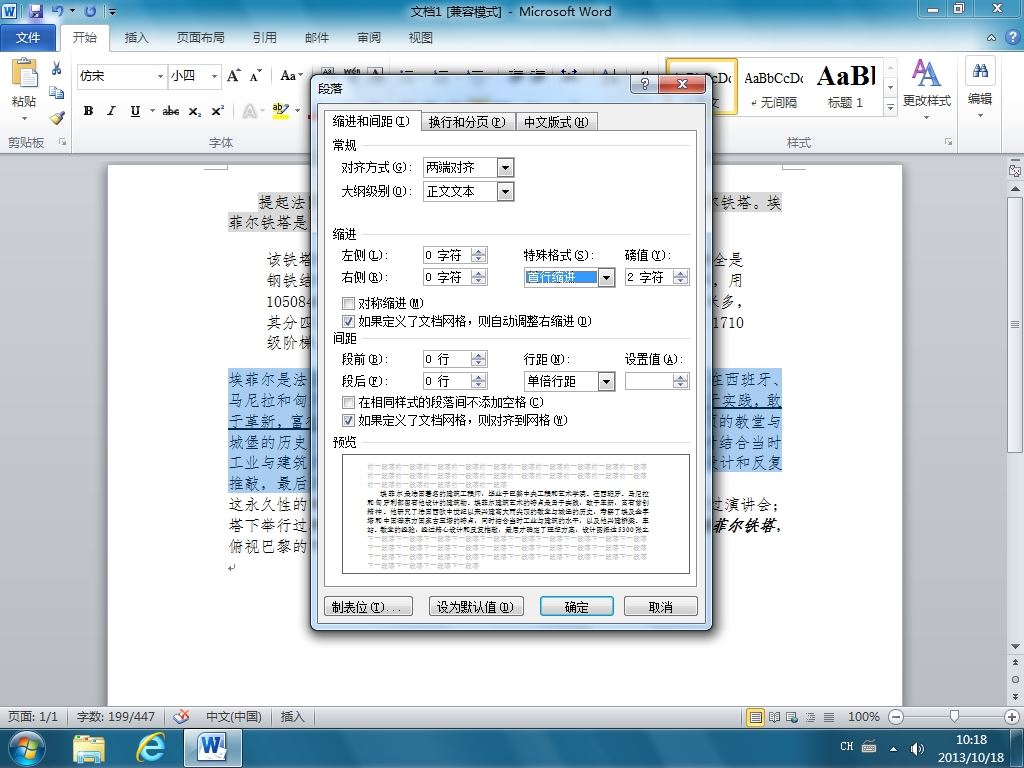Toggle 如果定义了文档网格，则对齐到网格 checkbox

[x=349, y=421]
